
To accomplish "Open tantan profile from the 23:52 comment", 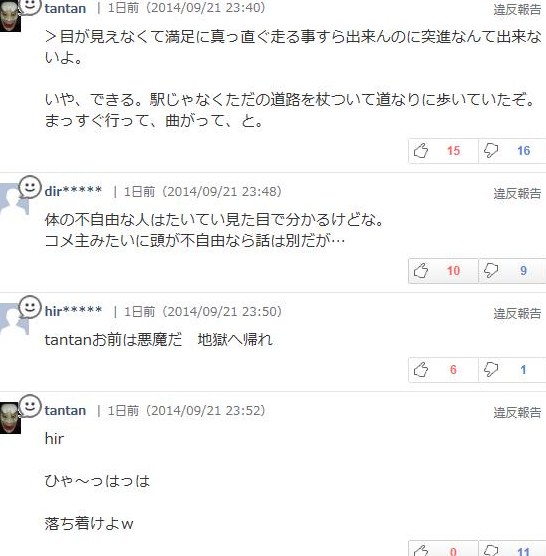I will point(65,411).
